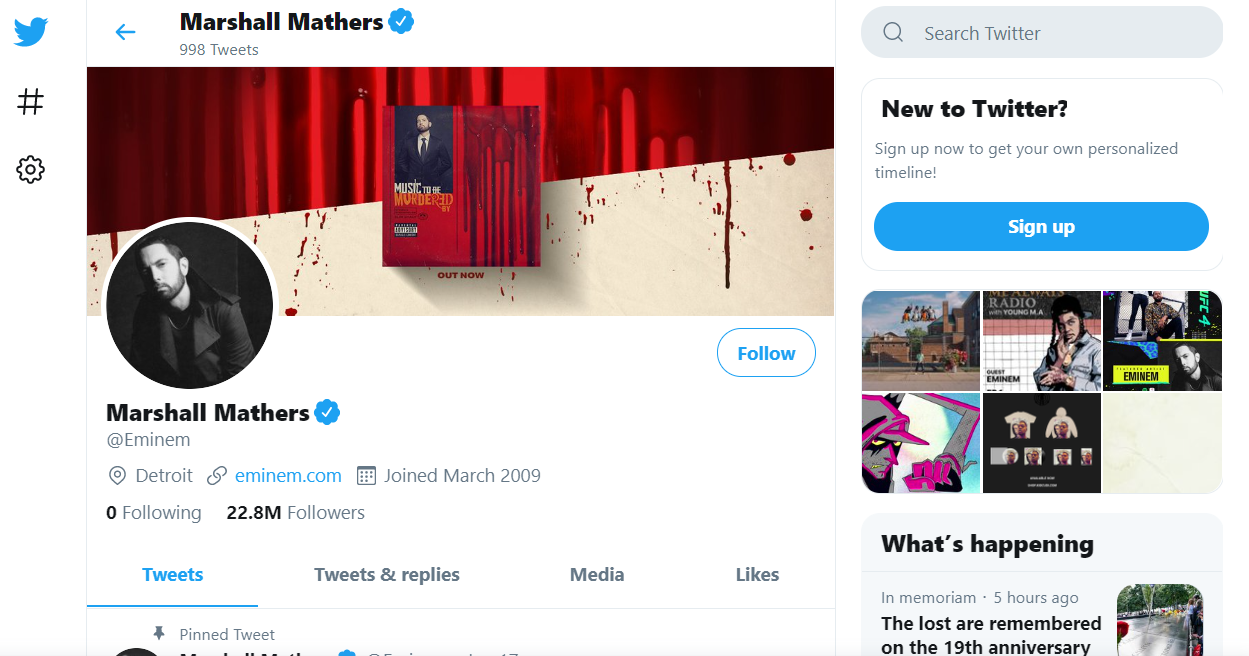1249x656 pixels.
Task: Open Settings gear icon in sidebar
Action: (31, 170)
